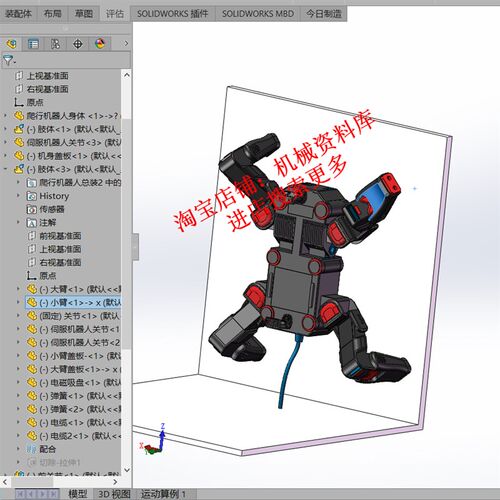
Task: Expand the 配合 mates folder
Action: (x=18, y=449)
